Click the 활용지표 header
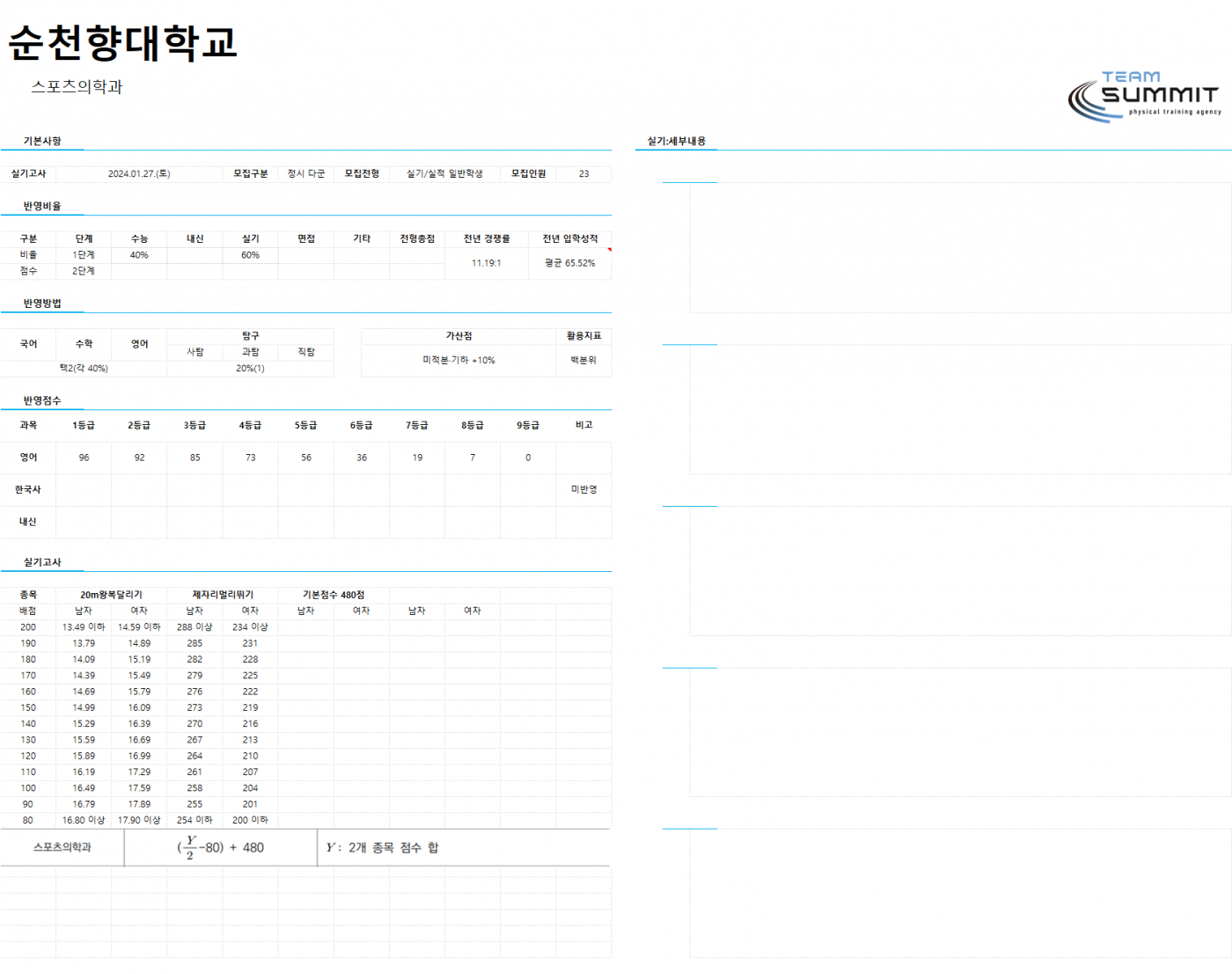The height and width of the screenshot is (974, 1232). [583, 336]
